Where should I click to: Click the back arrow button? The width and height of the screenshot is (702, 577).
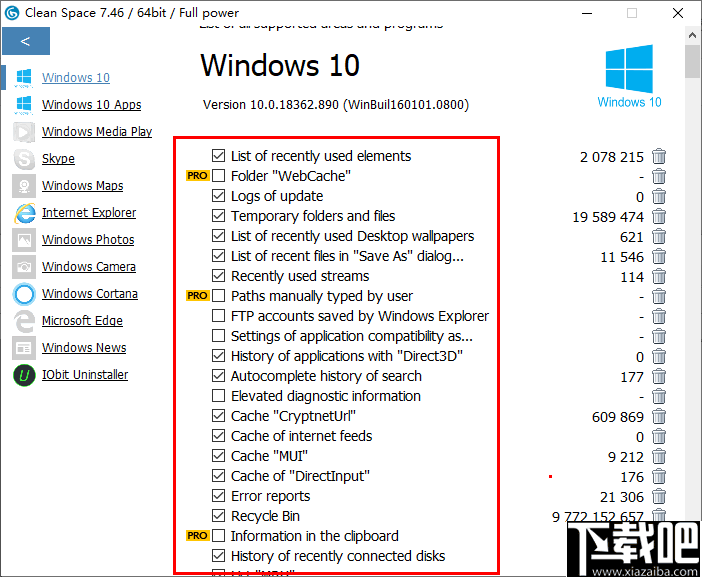click(26, 41)
